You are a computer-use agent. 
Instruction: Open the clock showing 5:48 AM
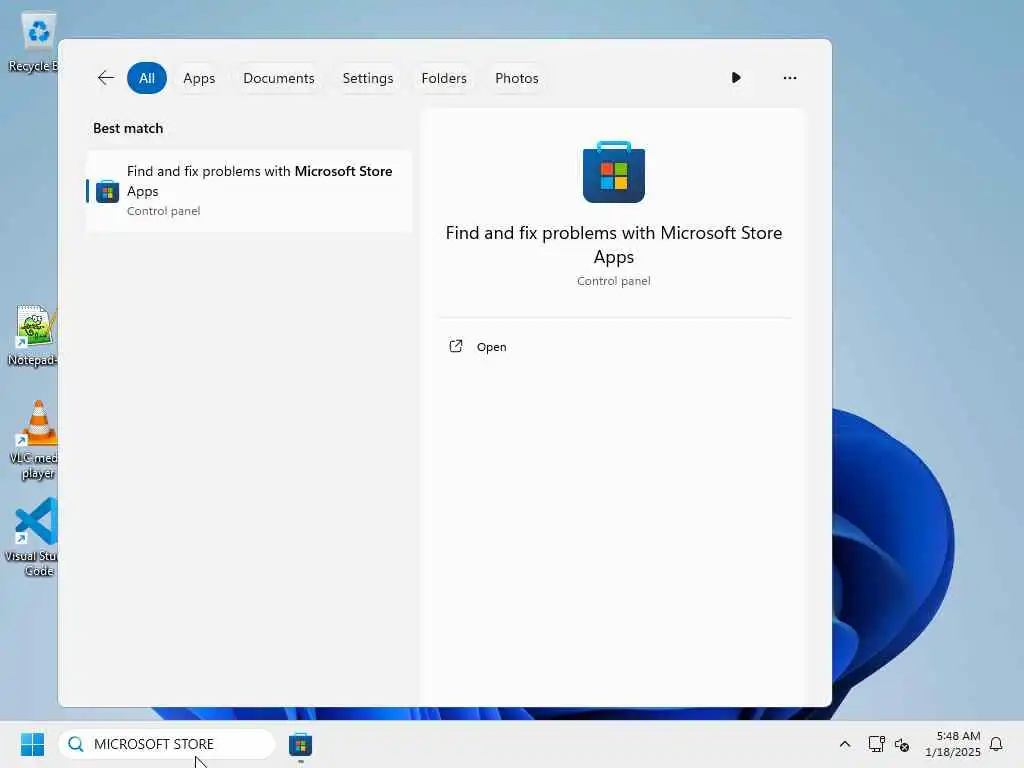[x=953, y=744]
